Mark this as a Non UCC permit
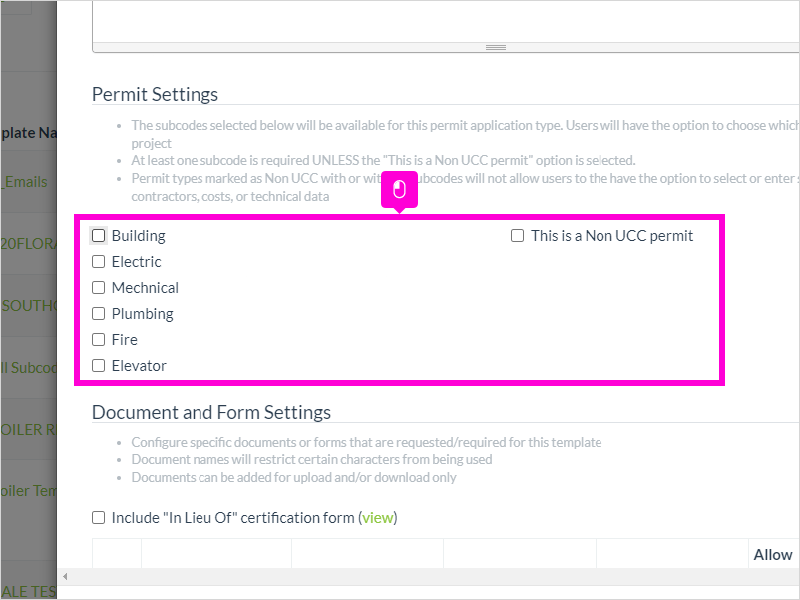The height and width of the screenshot is (600, 800). coord(517,236)
